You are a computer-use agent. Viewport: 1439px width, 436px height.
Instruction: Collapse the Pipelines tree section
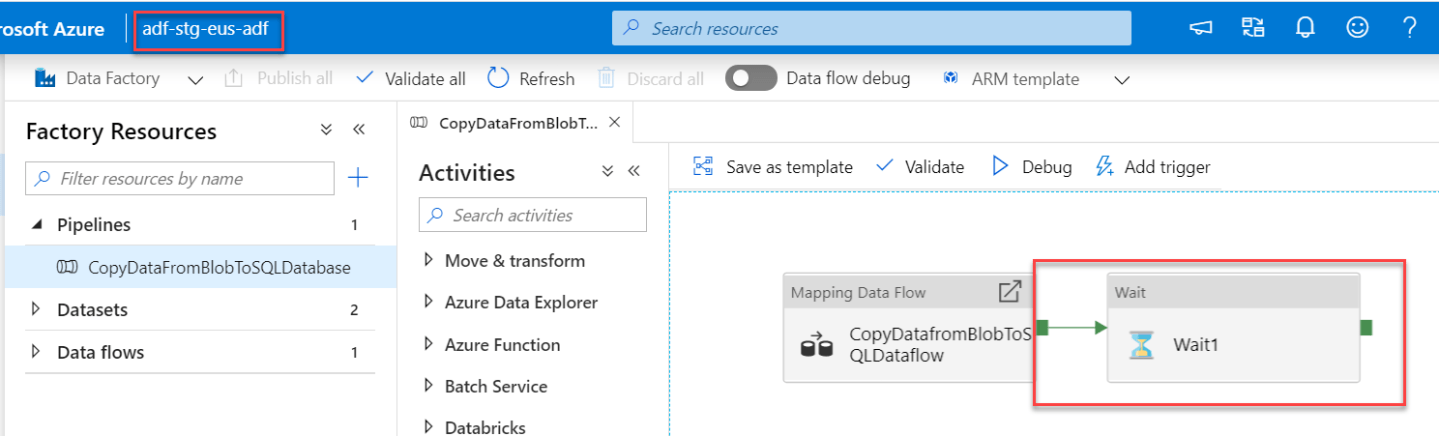click(38, 225)
